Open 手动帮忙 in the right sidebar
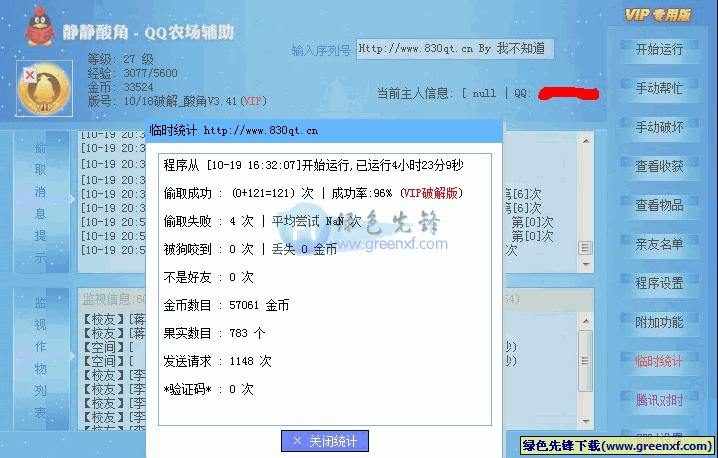The width and height of the screenshot is (718, 458). tap(659, 88)
